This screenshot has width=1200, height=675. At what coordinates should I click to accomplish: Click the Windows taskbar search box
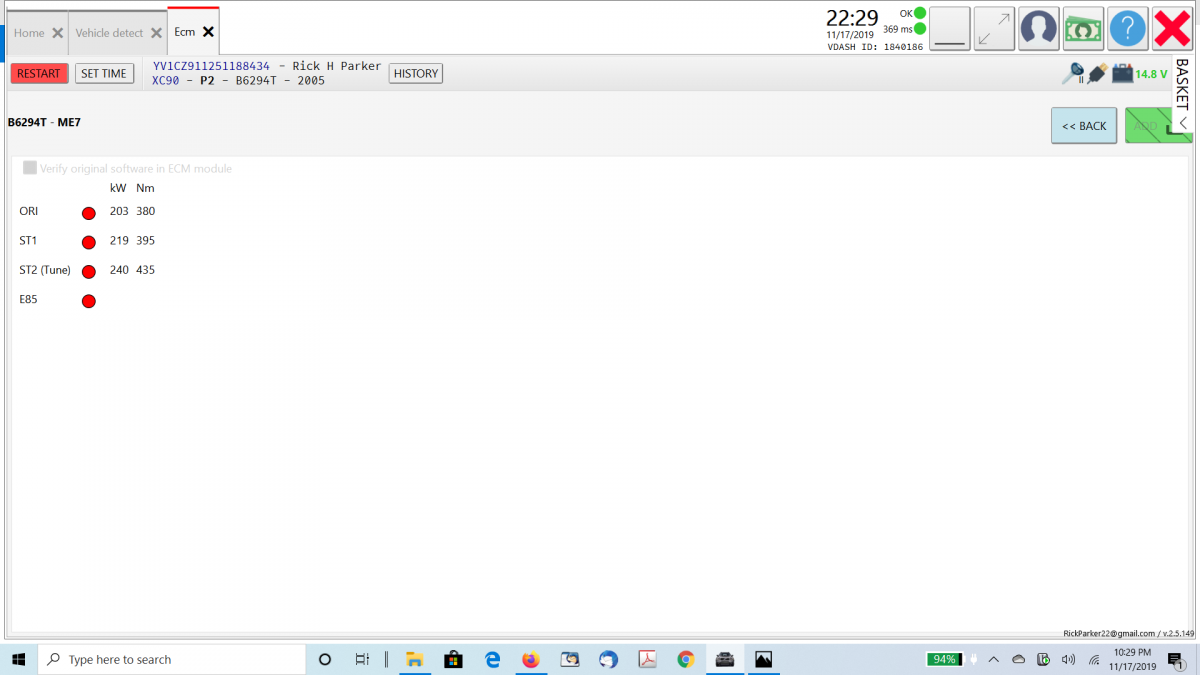[172, 660]
